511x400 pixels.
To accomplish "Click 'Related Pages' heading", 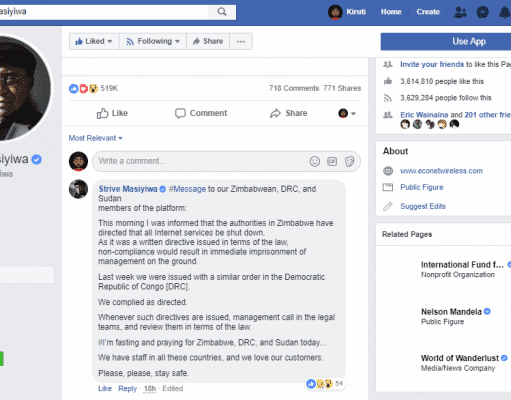I will (x=407, y=234).
